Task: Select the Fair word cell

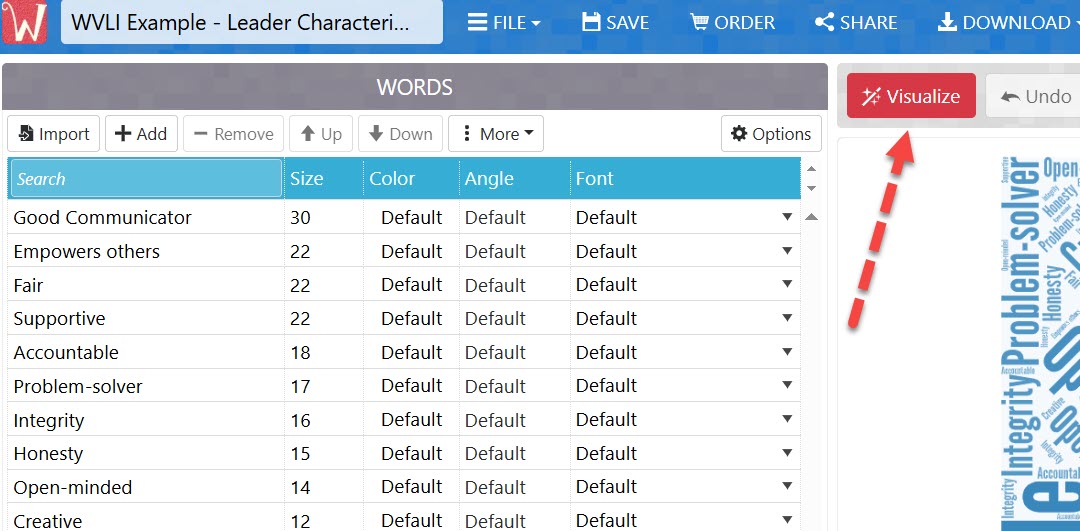Action: 146,284
